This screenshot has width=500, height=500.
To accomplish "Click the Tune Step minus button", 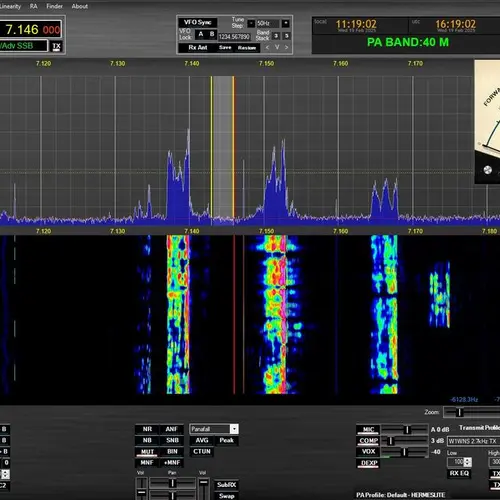I will point(251,23).
